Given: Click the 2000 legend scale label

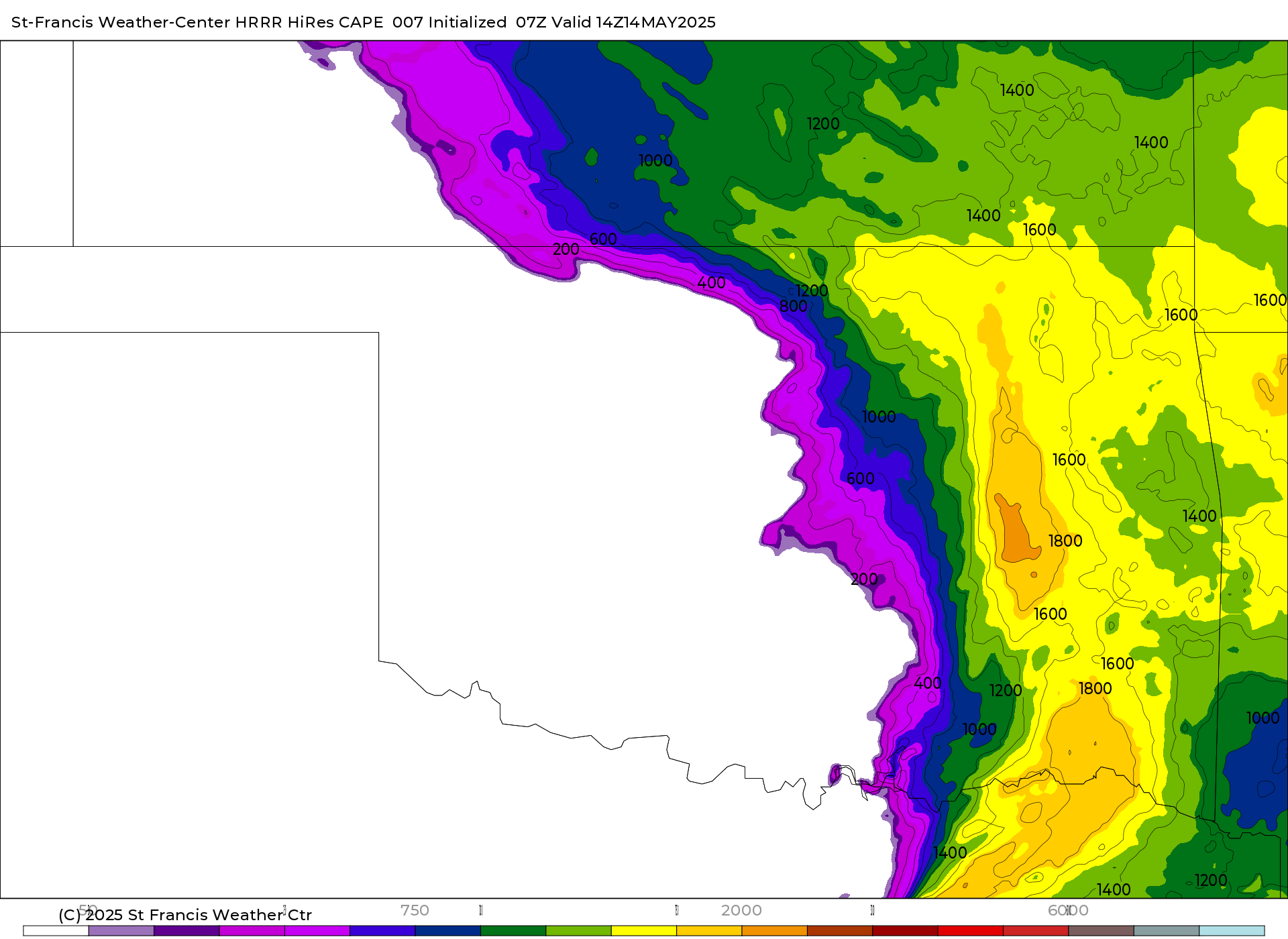Looking at the screenshot, I should pos(741,910).
